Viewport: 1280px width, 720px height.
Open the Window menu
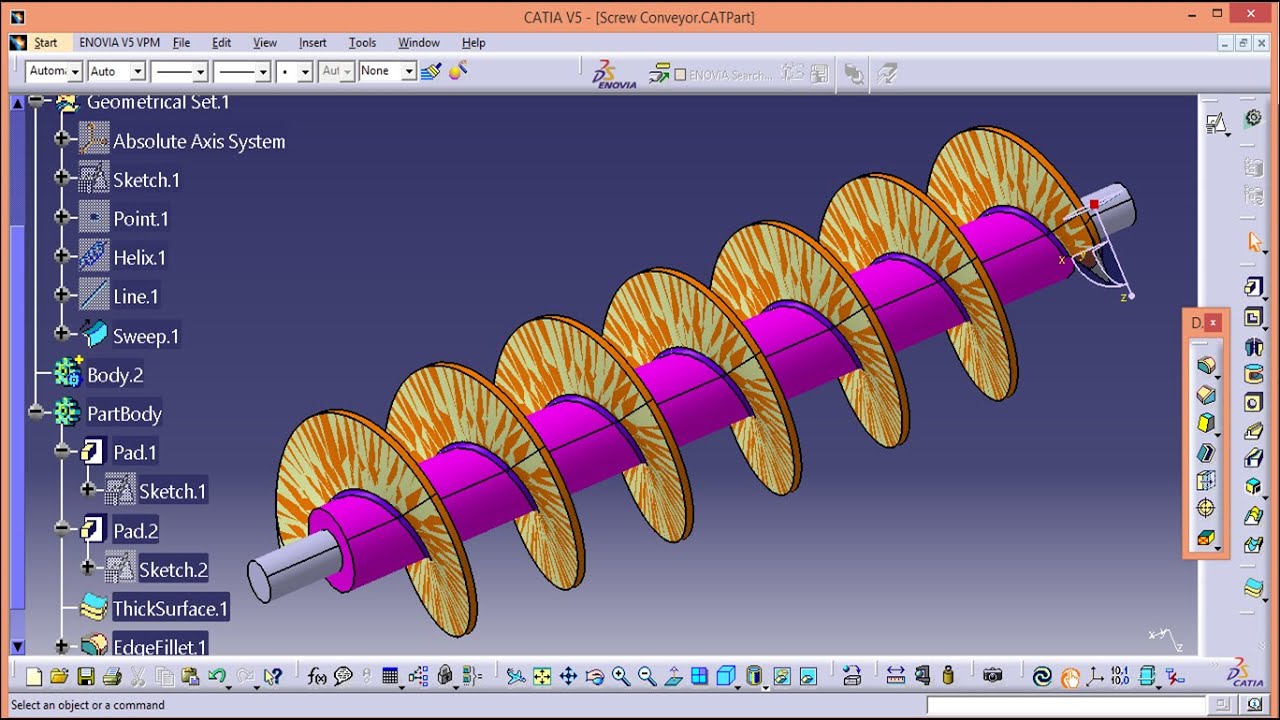point(419,43)
